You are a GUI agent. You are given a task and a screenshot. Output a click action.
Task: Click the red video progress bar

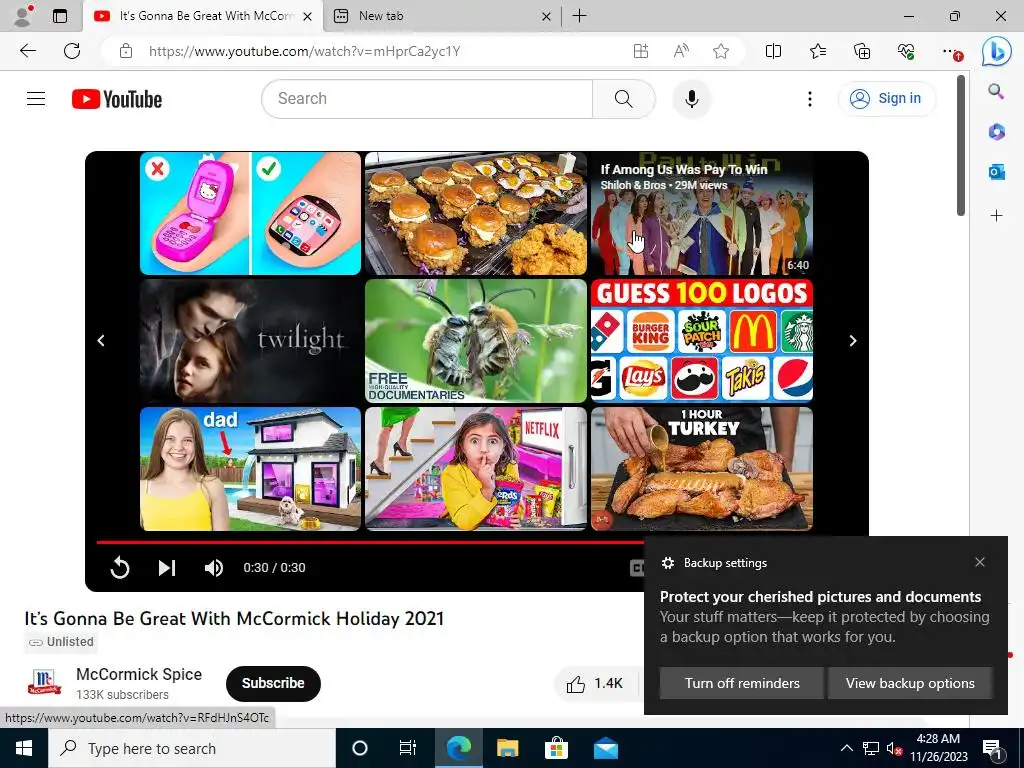(x=370, y=542)
